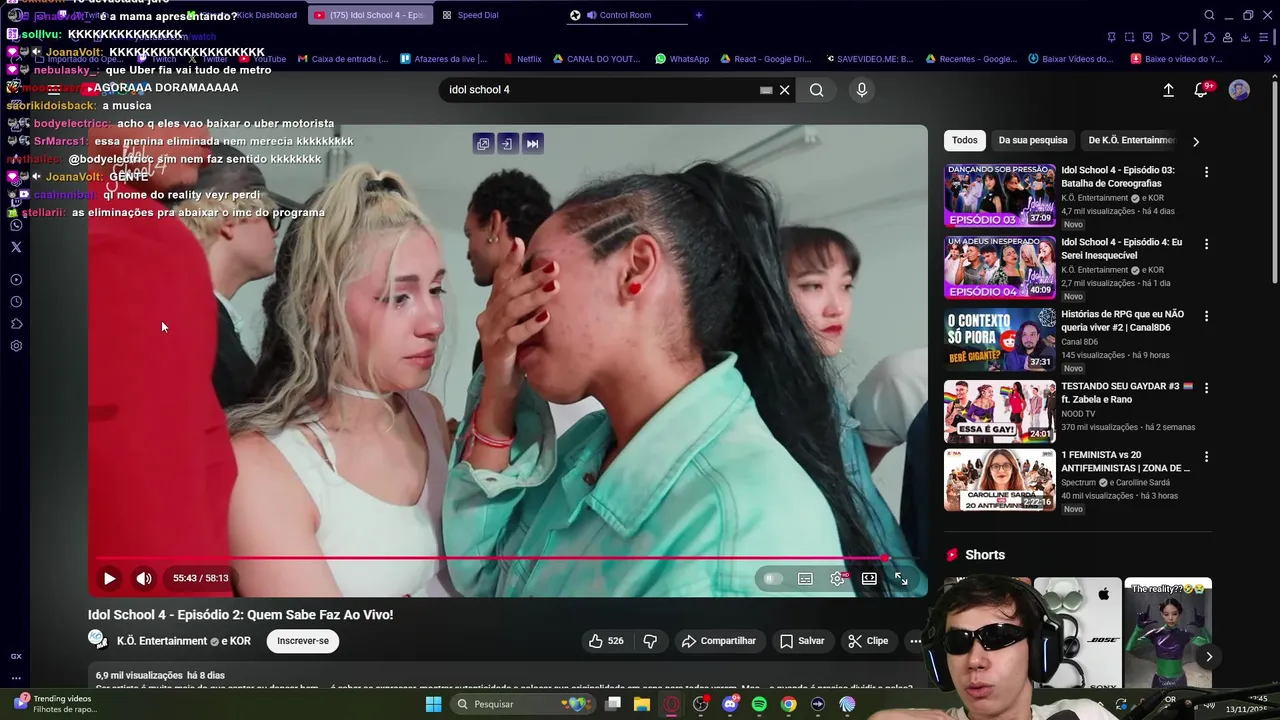Viewport: 1280px width, 720px height.
Task: Click the Clipe button
Action: tap(867, 641)
